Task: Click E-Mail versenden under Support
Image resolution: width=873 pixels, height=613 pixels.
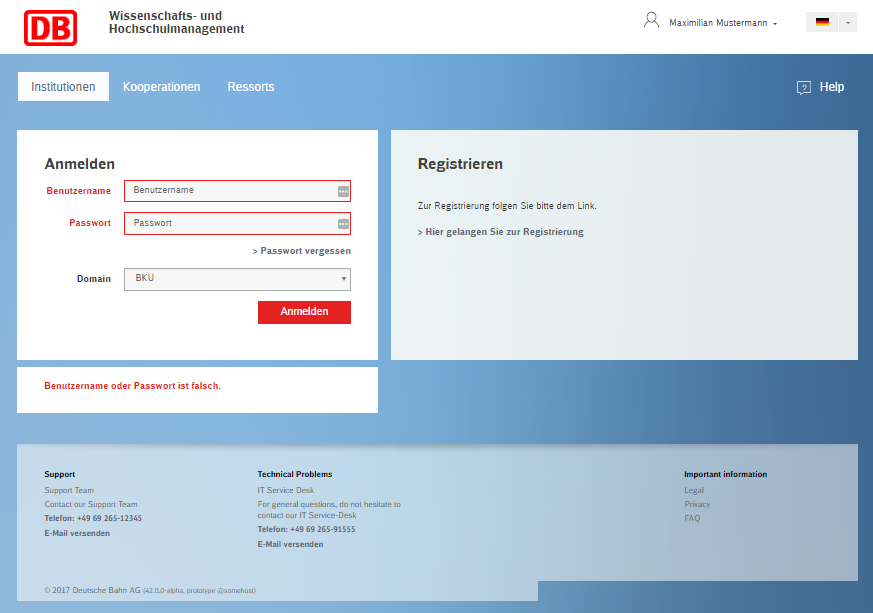Action: (x=77, y=533)
